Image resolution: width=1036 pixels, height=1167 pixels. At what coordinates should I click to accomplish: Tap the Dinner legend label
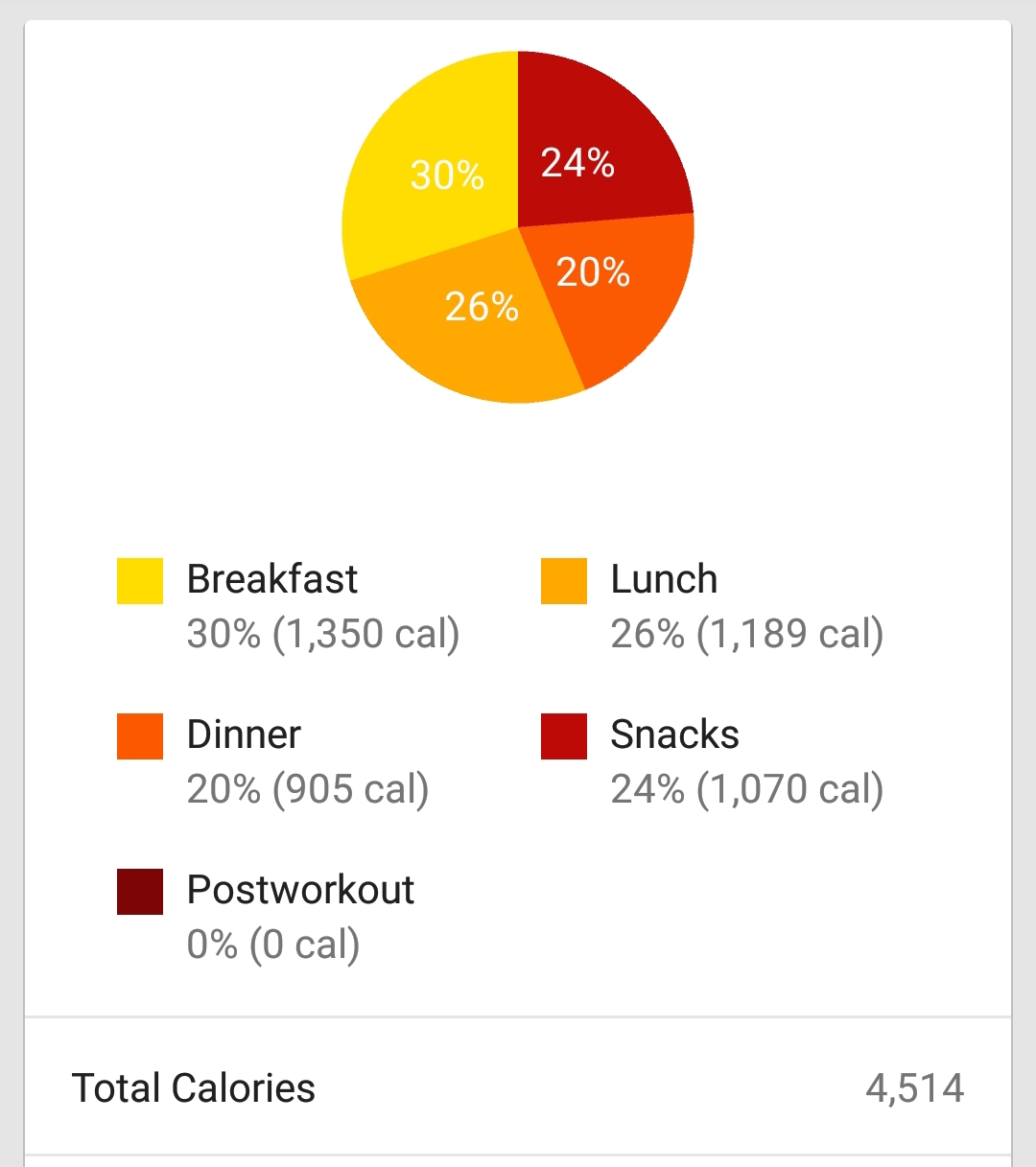click(x=244, y=735)
